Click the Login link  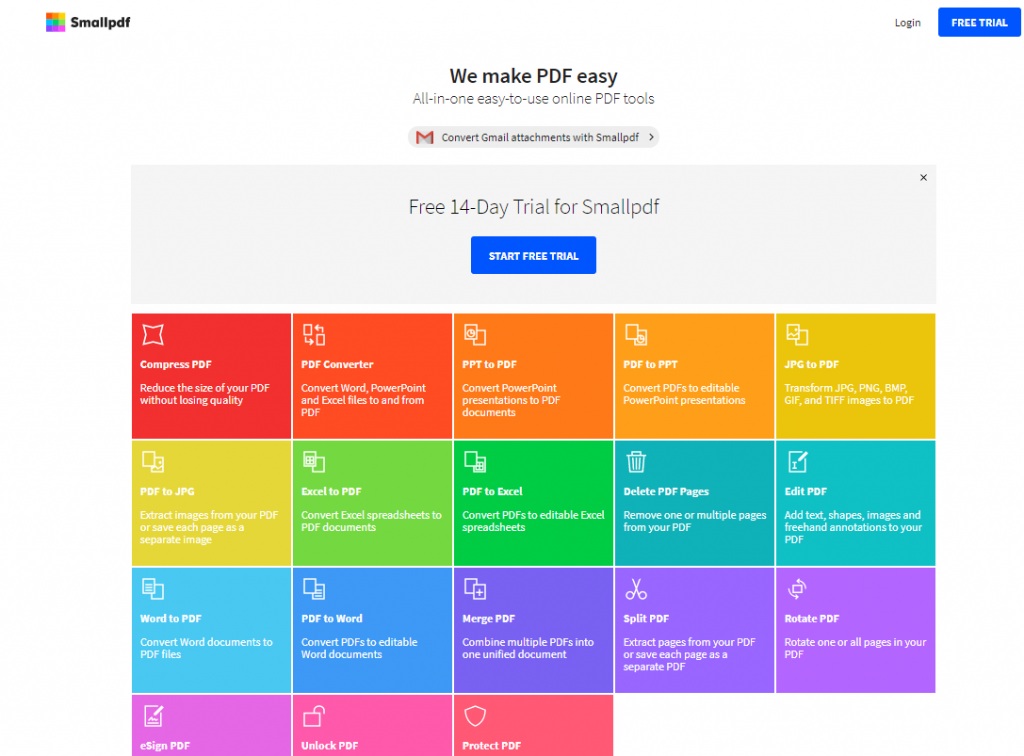pos(907,23)
